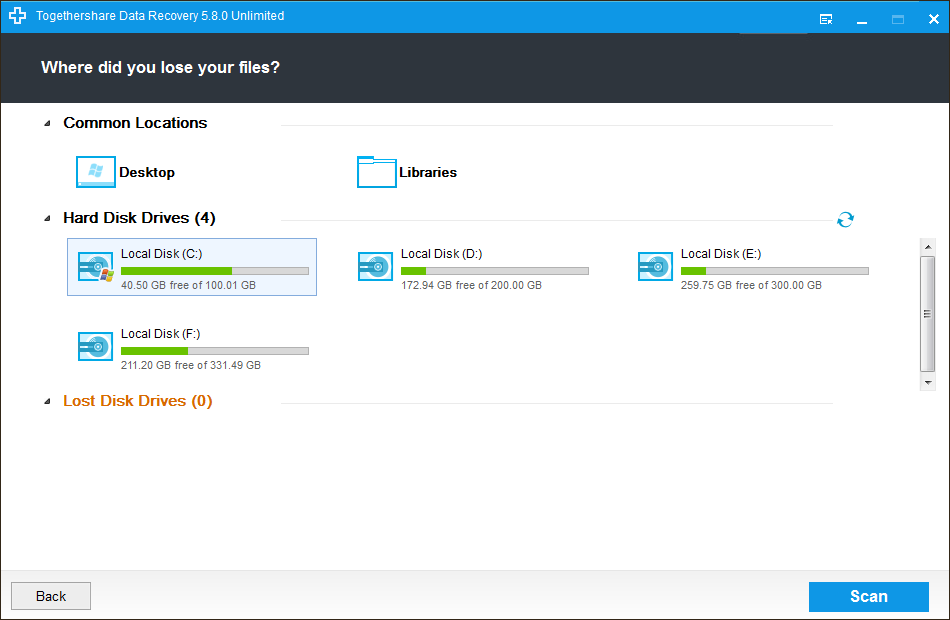Click the Local Disk (E:) label

pyautogui.click(x=721, y=254)
